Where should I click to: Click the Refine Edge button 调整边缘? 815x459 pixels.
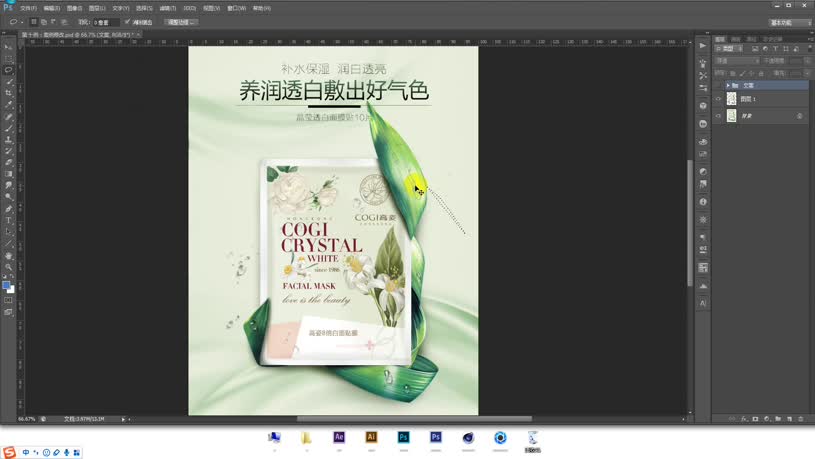coord(181,22)
